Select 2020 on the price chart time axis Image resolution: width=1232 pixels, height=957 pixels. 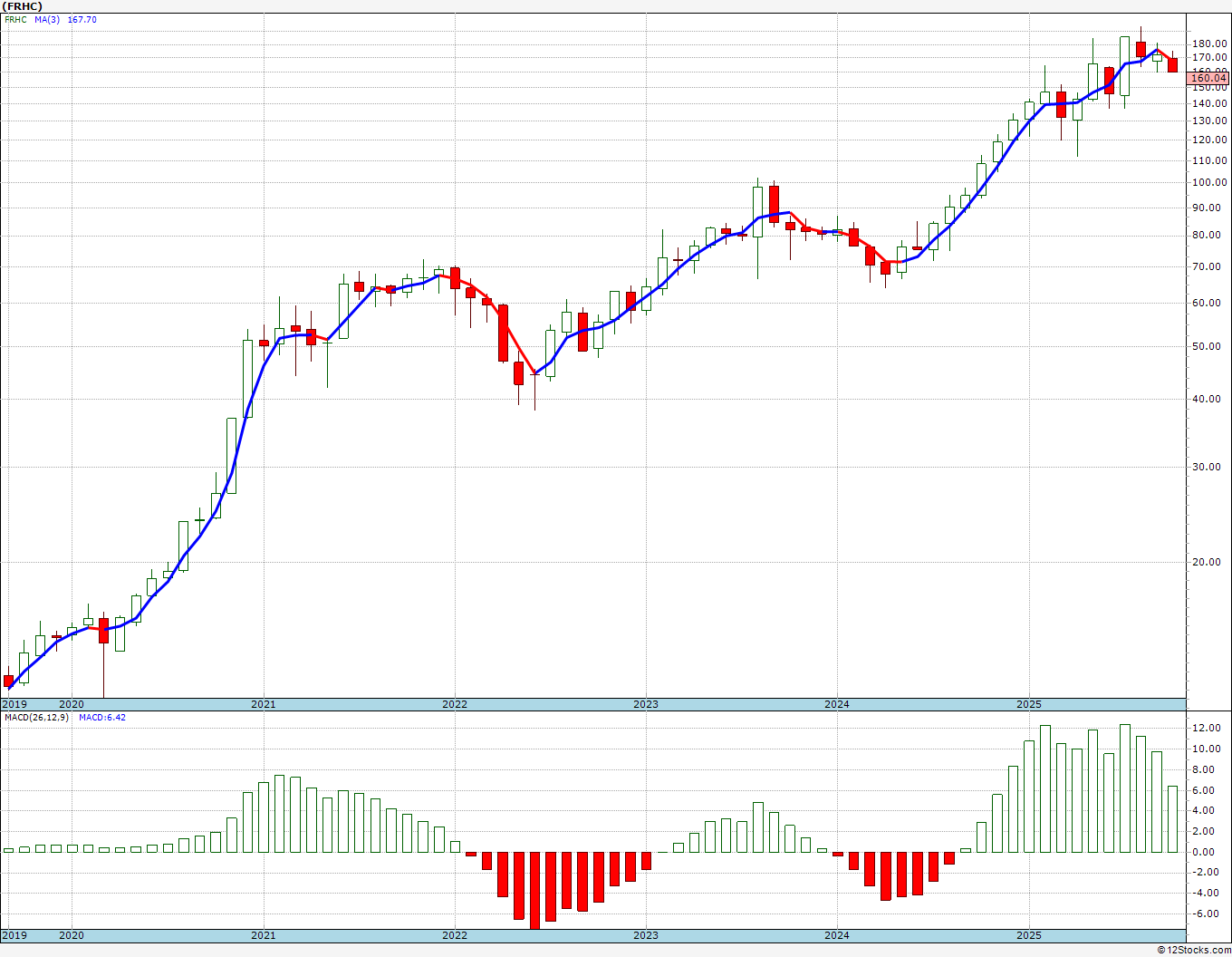[x=72, y=704]
